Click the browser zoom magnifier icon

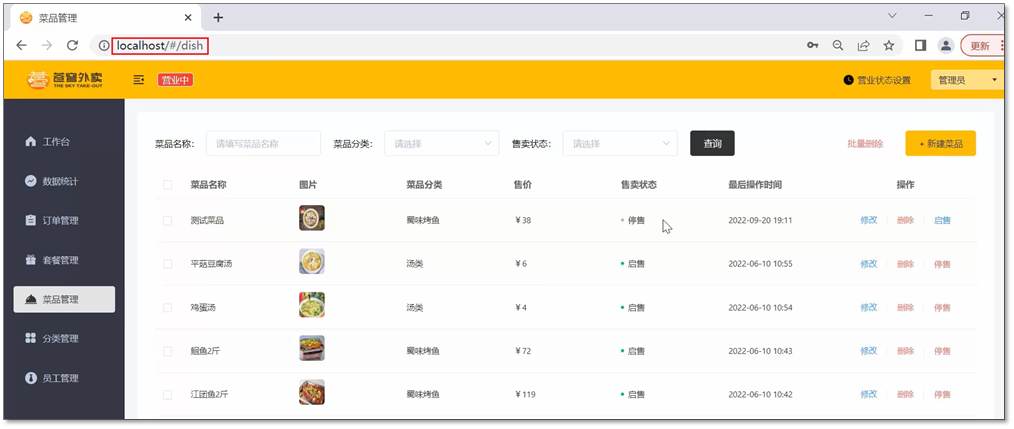click(x=838, y=46)
